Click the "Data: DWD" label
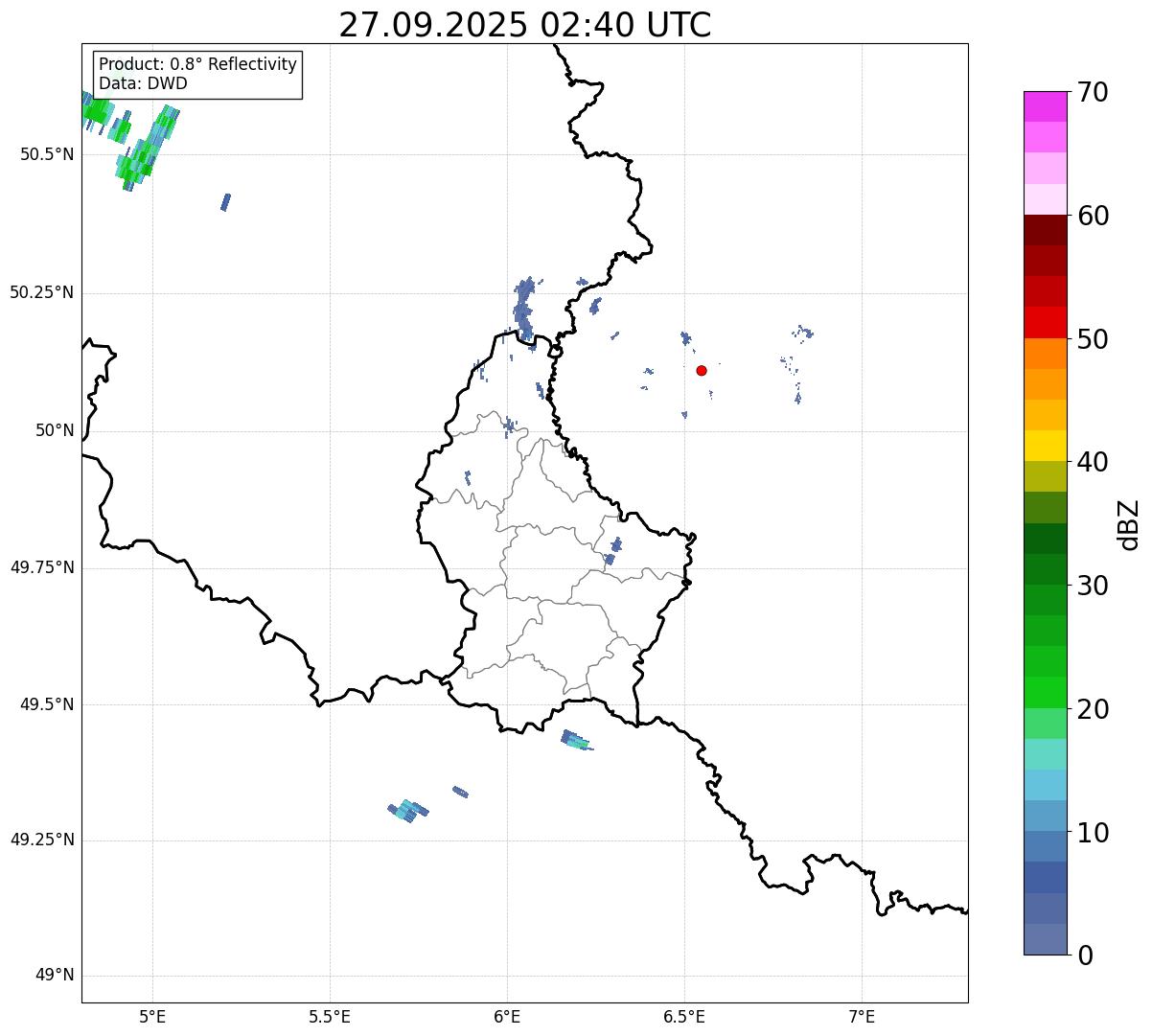 tap(143, 83)
